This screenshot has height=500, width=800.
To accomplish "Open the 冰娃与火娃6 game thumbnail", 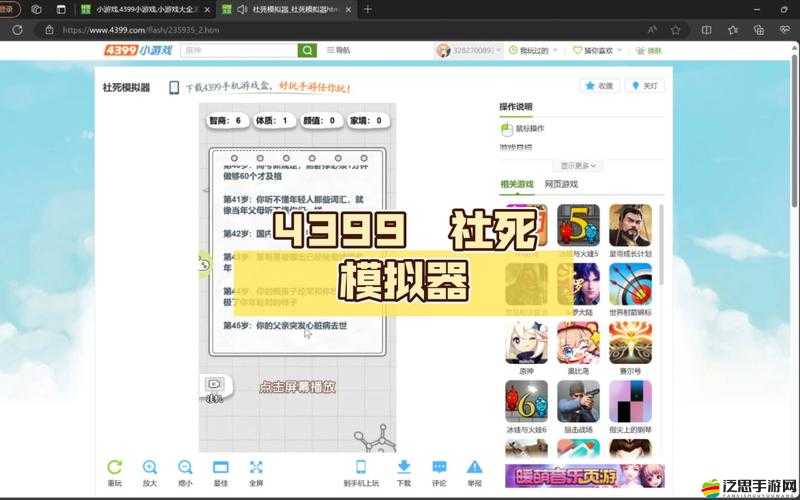I will point(526,402).
